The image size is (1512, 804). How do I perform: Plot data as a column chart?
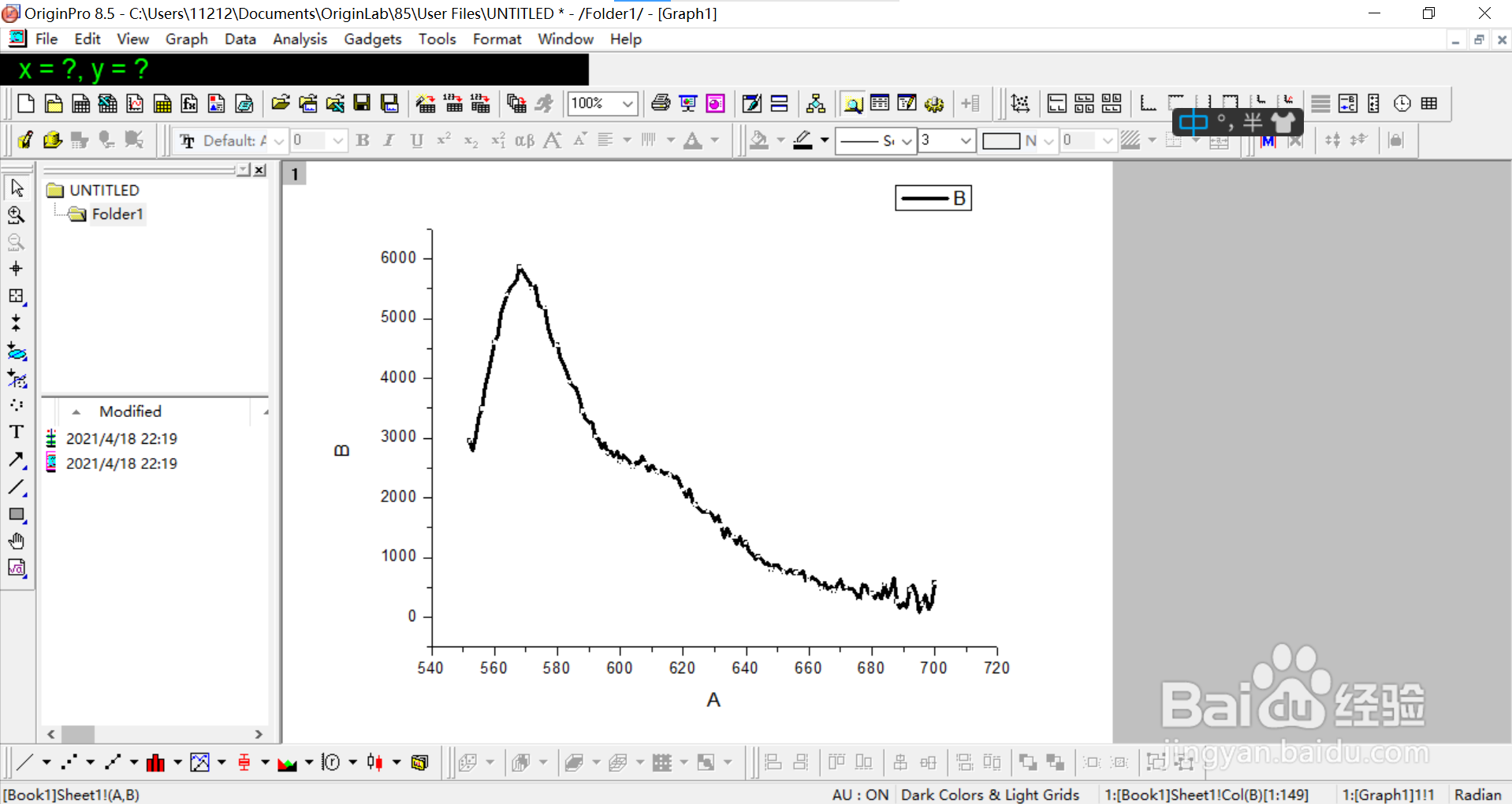coord(156,762)
